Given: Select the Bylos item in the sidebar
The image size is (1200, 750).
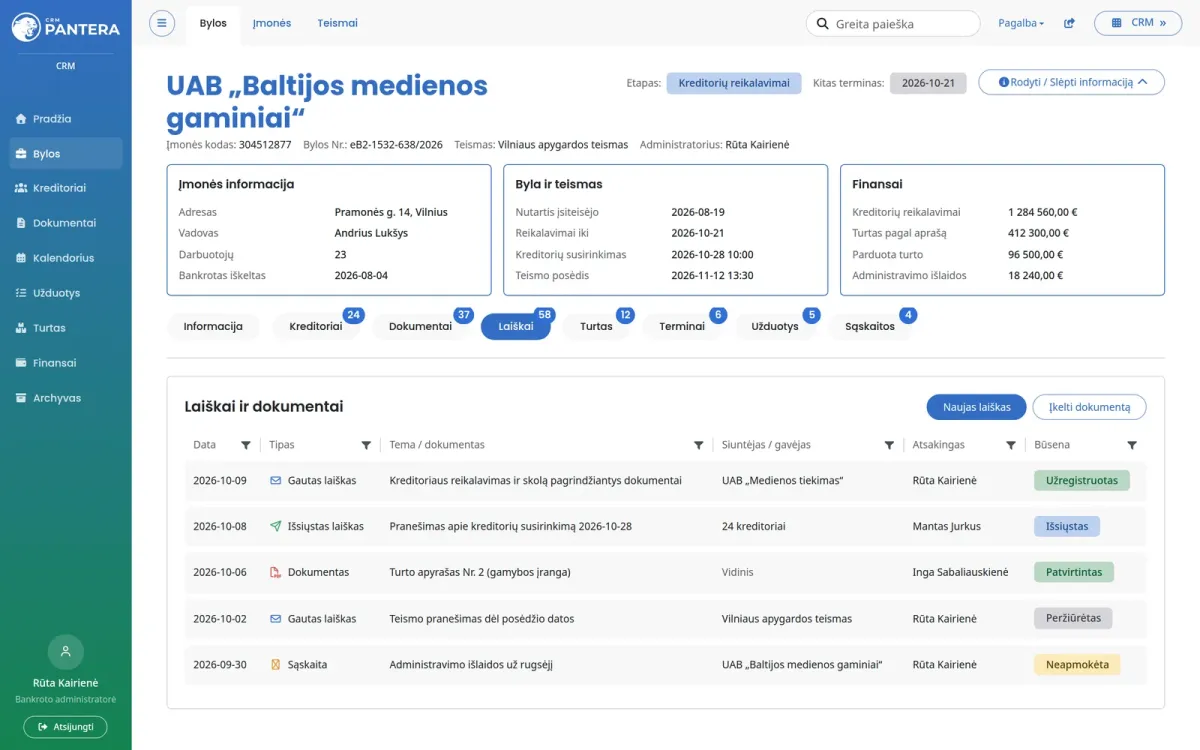Looking at the screenshot, I should click(66, 154).
